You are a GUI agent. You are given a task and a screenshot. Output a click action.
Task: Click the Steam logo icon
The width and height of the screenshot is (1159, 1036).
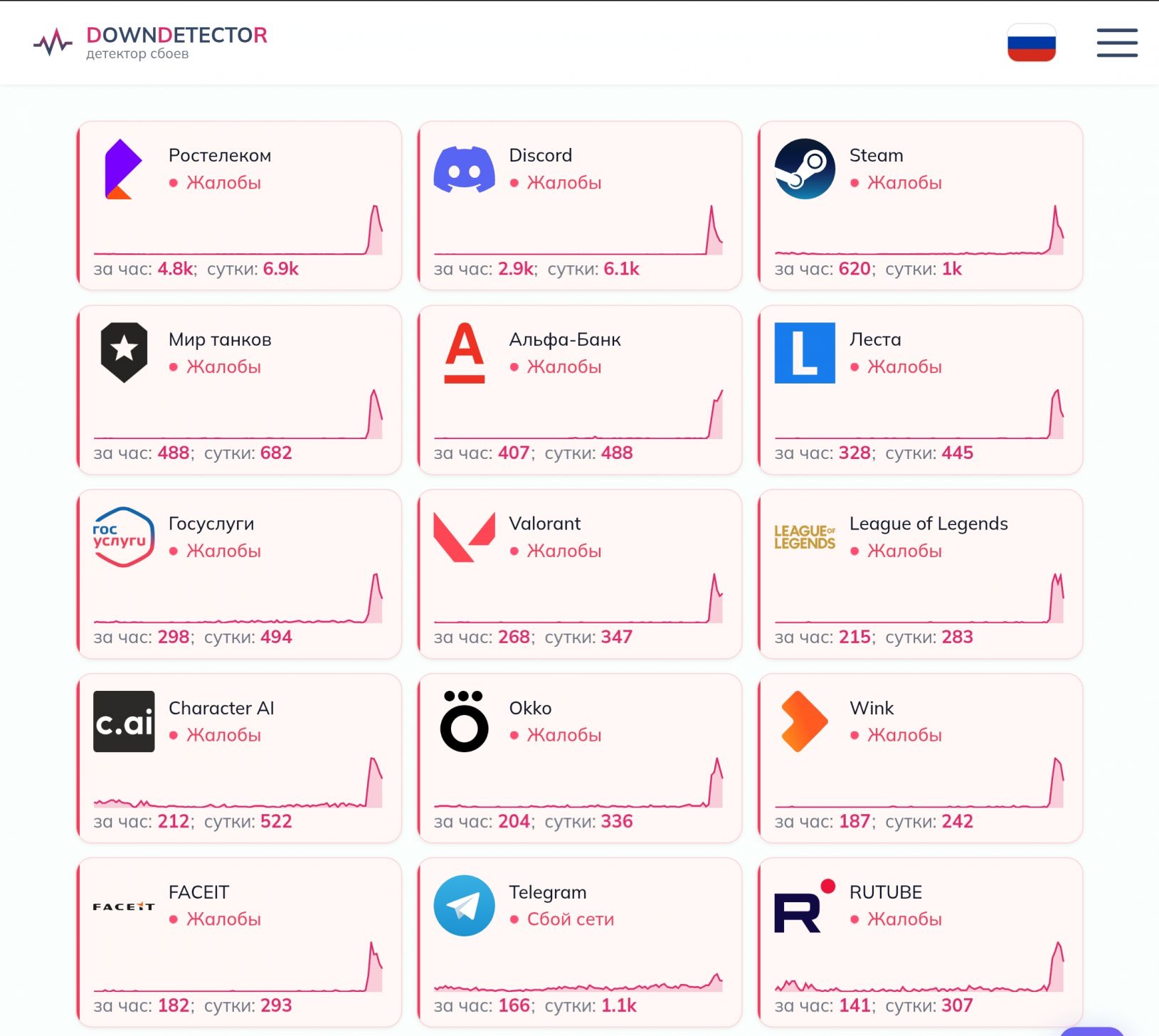[x=805, y=169]
